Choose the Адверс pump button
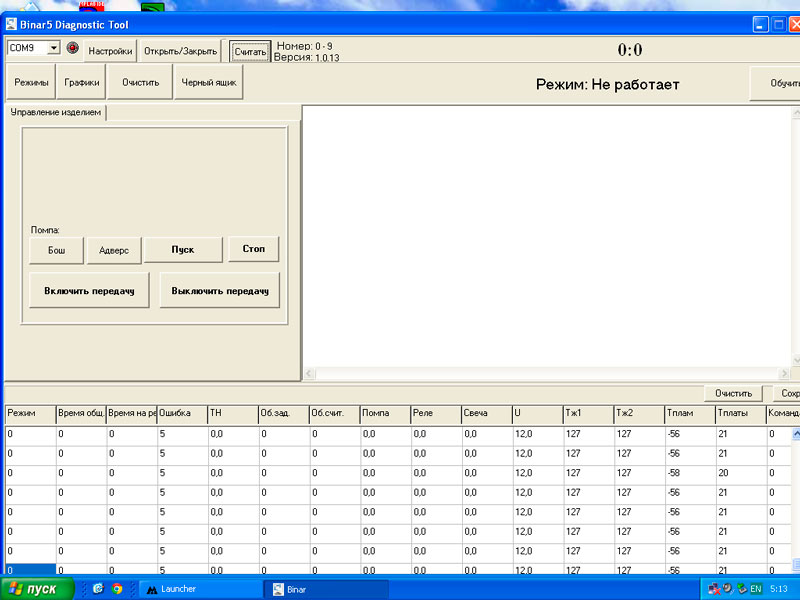 [114, 251]
